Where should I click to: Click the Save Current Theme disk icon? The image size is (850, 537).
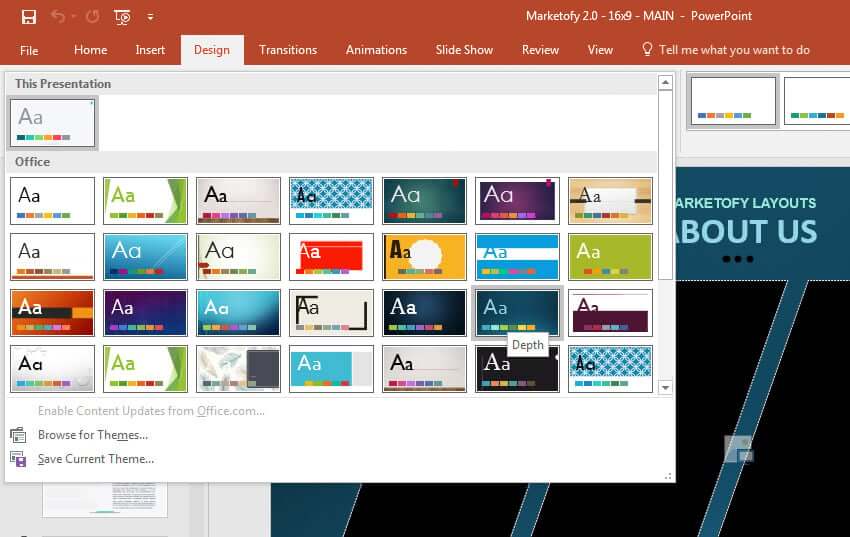coord(18,459)
